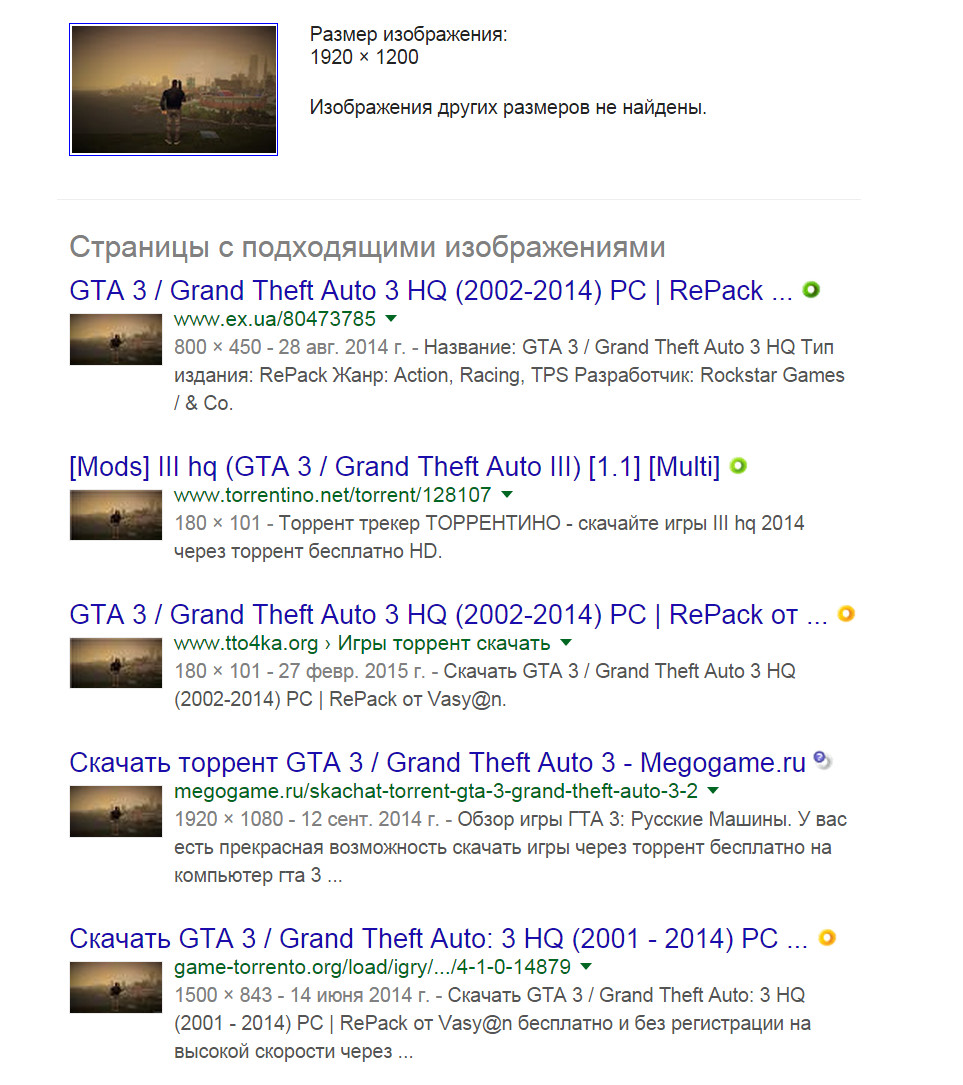Click heading Страницы с подходящими изображениями
The width and height of the screenshot is (963, 1085).
pos(367,246)
